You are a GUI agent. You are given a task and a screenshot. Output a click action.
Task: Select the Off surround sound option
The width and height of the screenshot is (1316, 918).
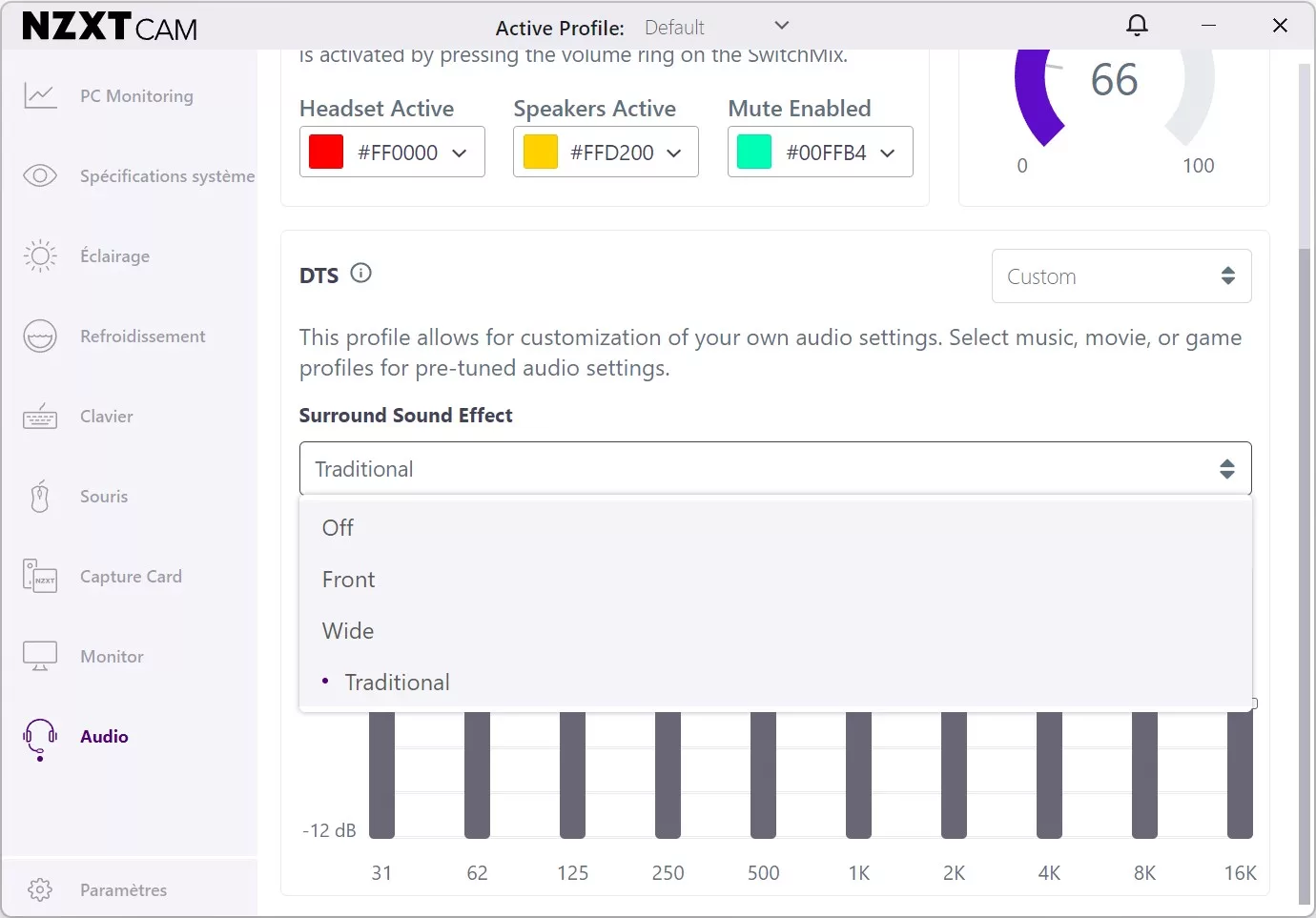pyautogui.click(x=338, y=527)
